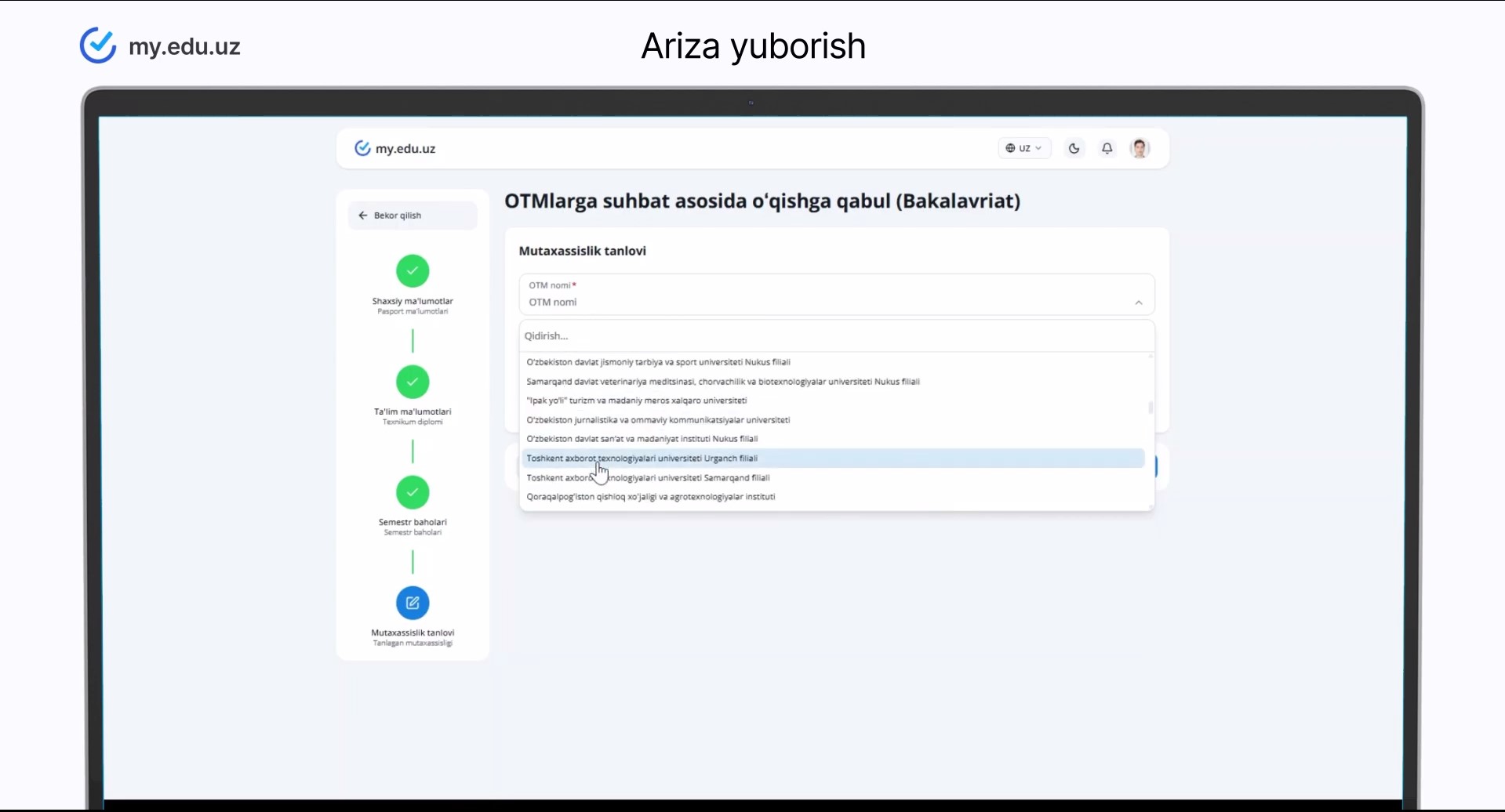Screen dimensions: 1505x812
Task: Open the notifications bell
Action: click(1107, 148)
